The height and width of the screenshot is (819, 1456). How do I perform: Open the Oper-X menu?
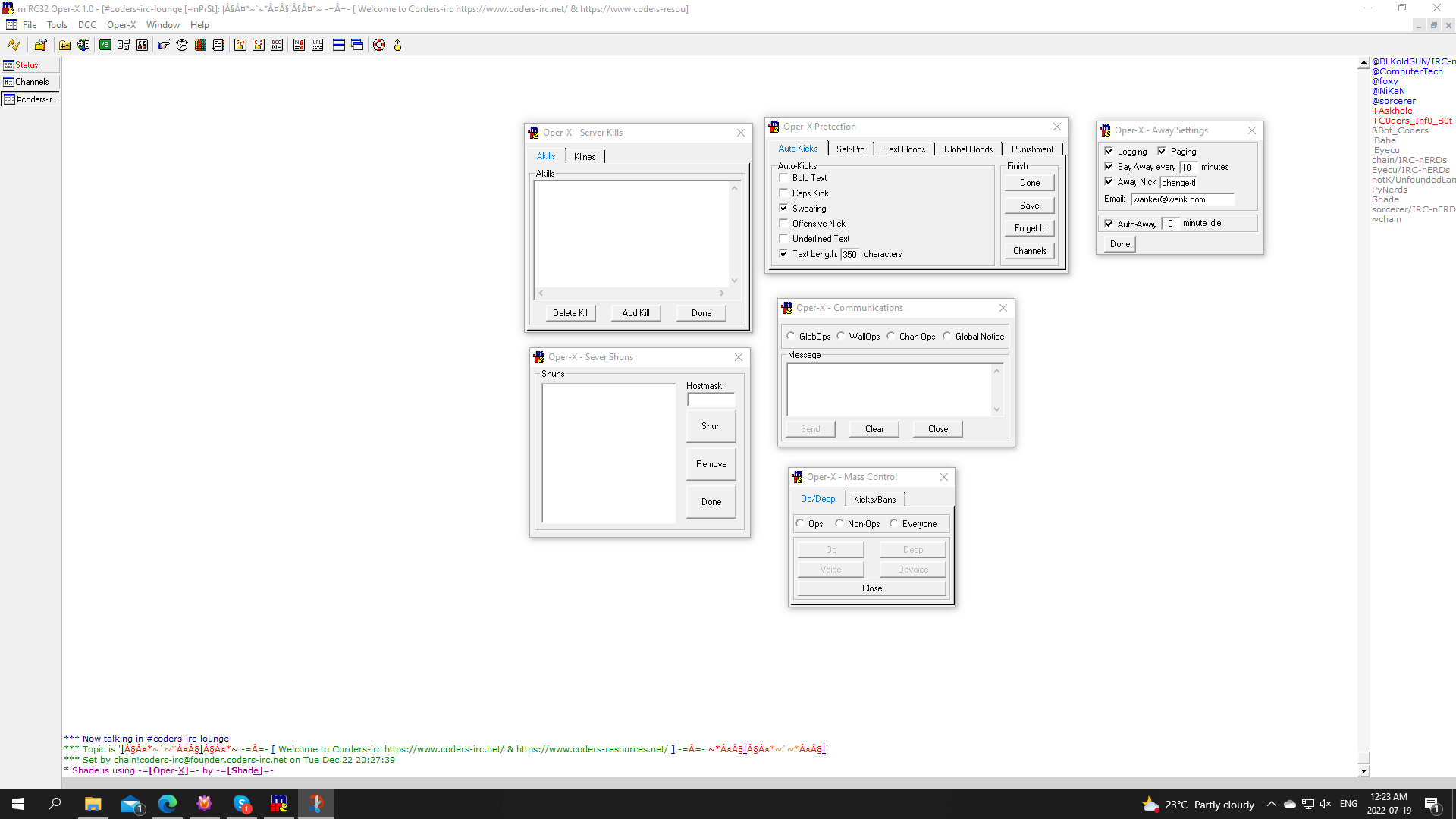click(121, 25)
